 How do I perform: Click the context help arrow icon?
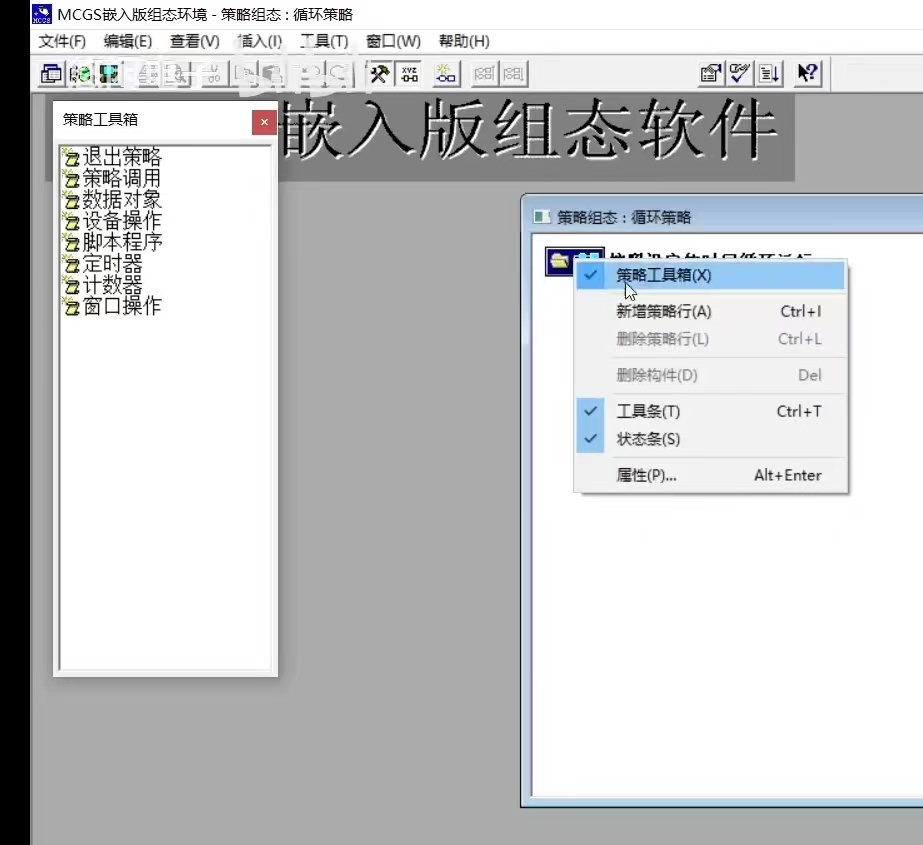click(807, 74)
